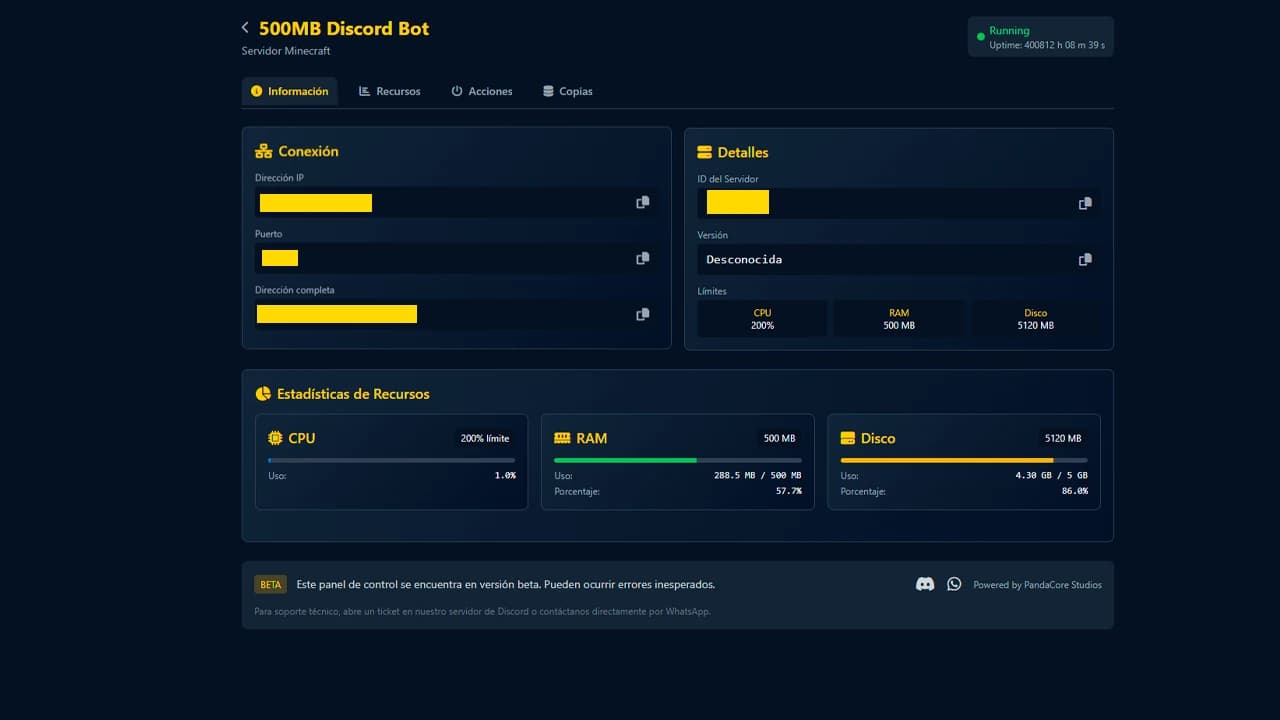The height and width of the screenshot is (720, 1280).
Task: Click the beta version warning message
Action: click(506, 584)
